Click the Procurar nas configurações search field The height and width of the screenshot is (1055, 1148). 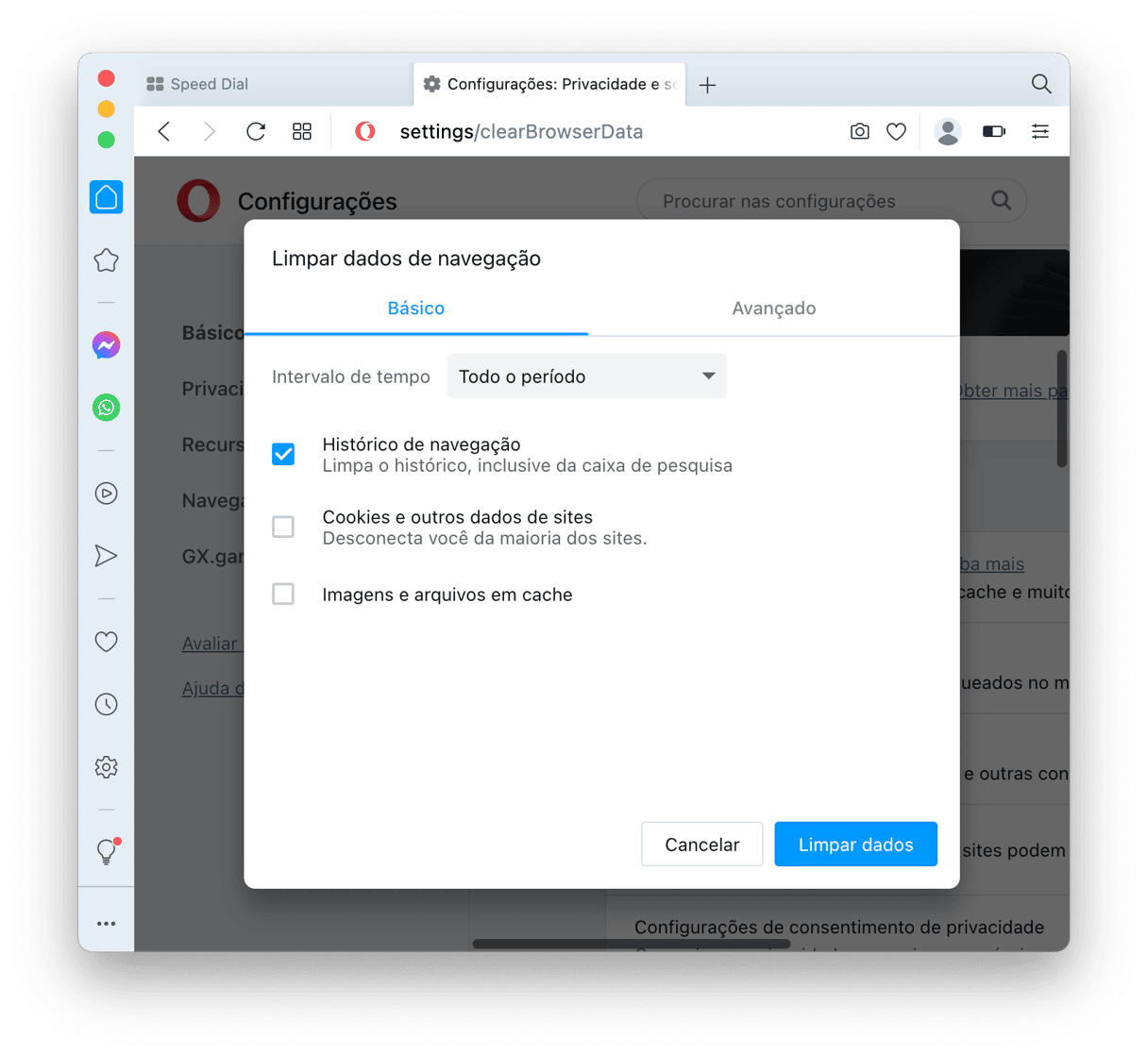tap(821, 201)
